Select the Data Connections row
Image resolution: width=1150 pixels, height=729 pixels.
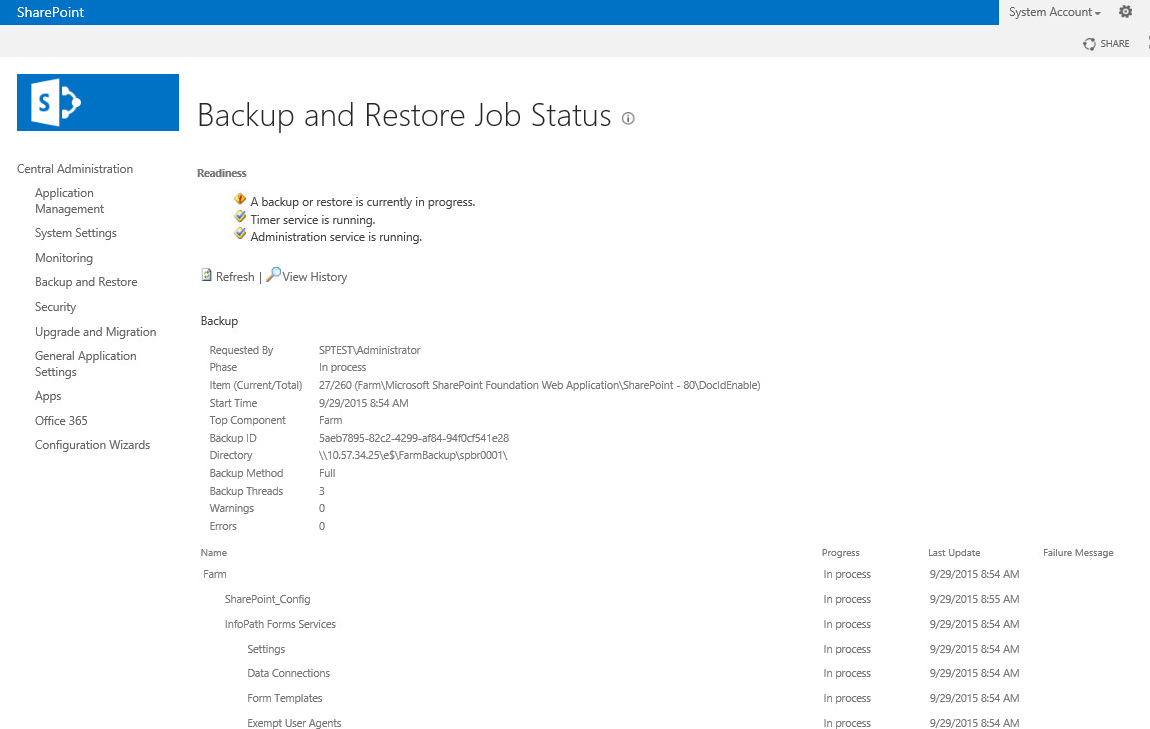pyautogui.click(x=289, y=673)
